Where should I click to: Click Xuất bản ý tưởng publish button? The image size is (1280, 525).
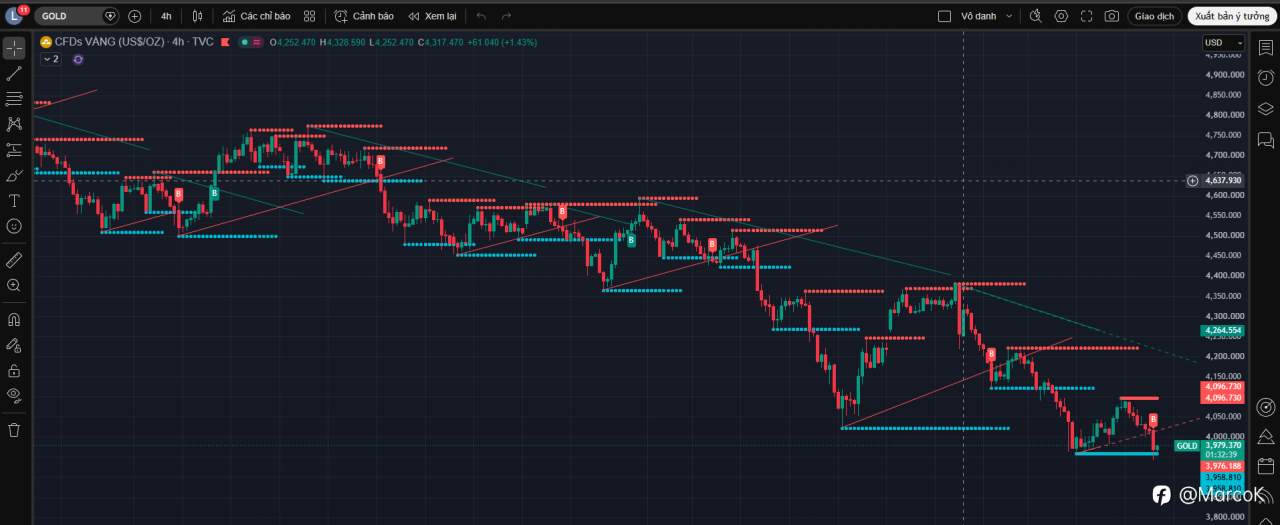tap(1232, 16)
